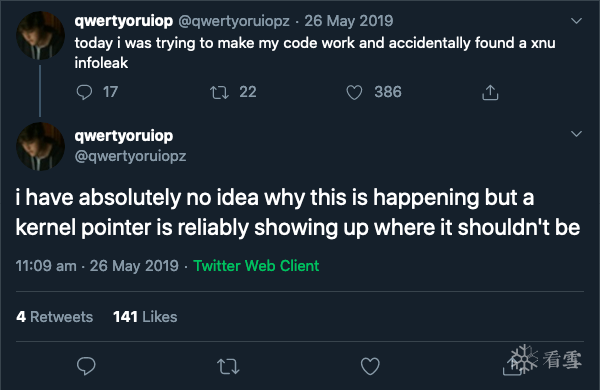Click the 11:09 am timestamp of the tweet
600x390 pixels.
tap(46, 266)
